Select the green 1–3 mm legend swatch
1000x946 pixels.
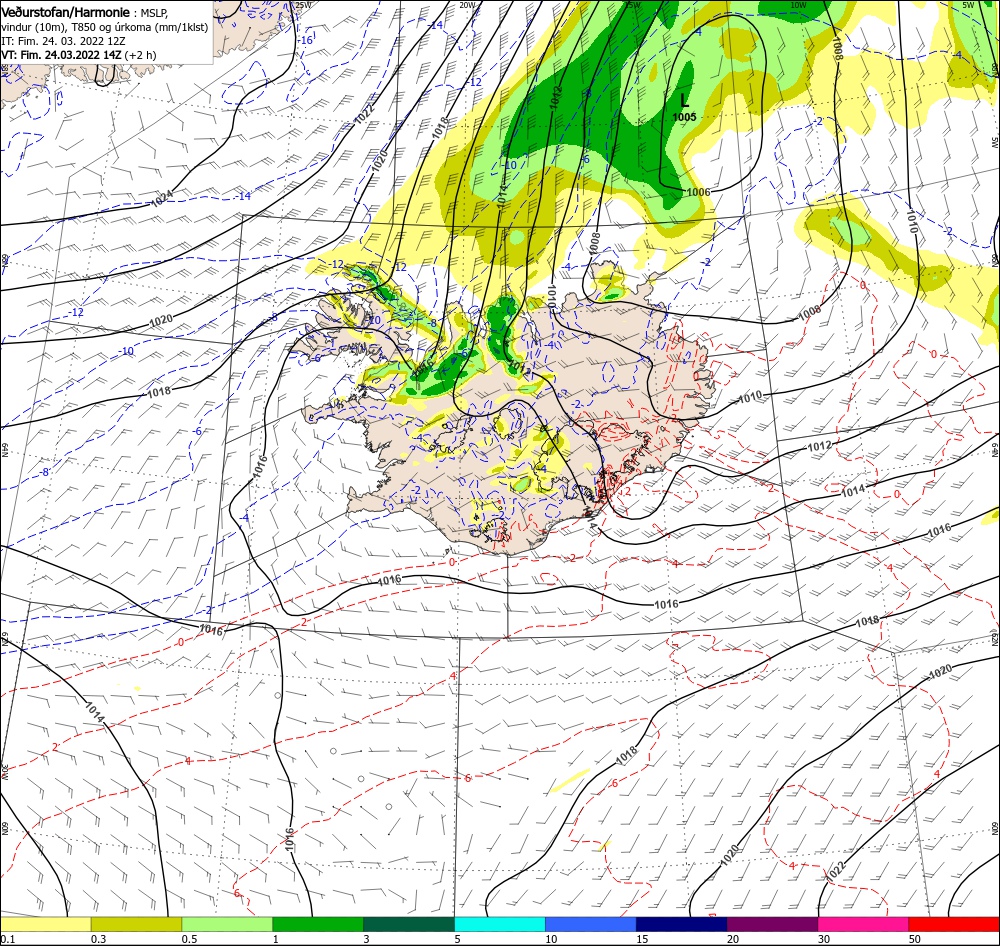318,924
